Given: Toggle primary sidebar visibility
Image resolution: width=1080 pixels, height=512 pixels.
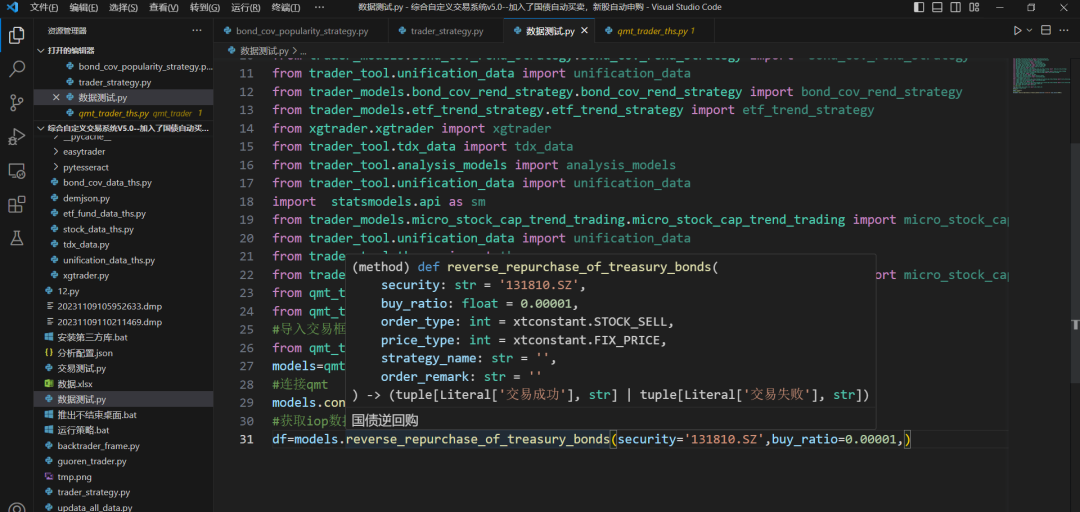Looking at the screenshot, I should click(x=919, y=8).
